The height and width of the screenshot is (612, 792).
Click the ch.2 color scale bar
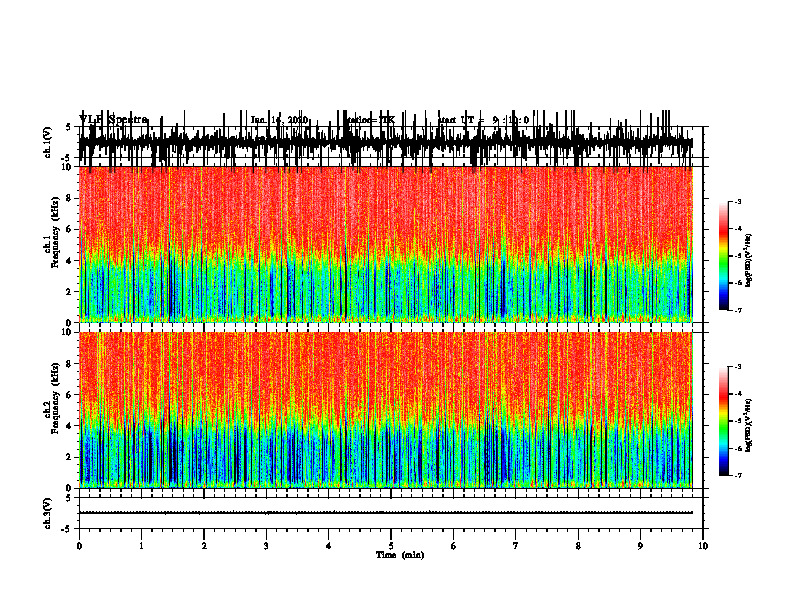(x=724, y=421)
